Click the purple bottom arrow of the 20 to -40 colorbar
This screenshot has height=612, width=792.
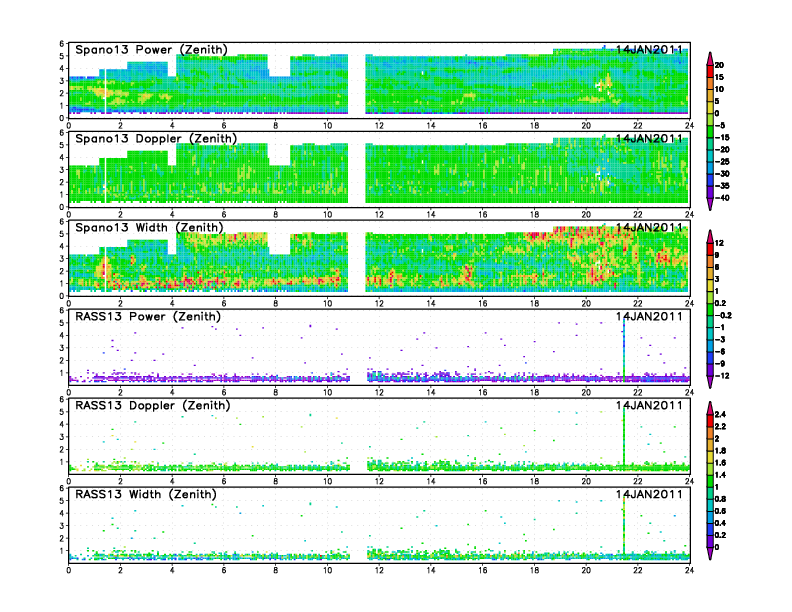(710, 204)
